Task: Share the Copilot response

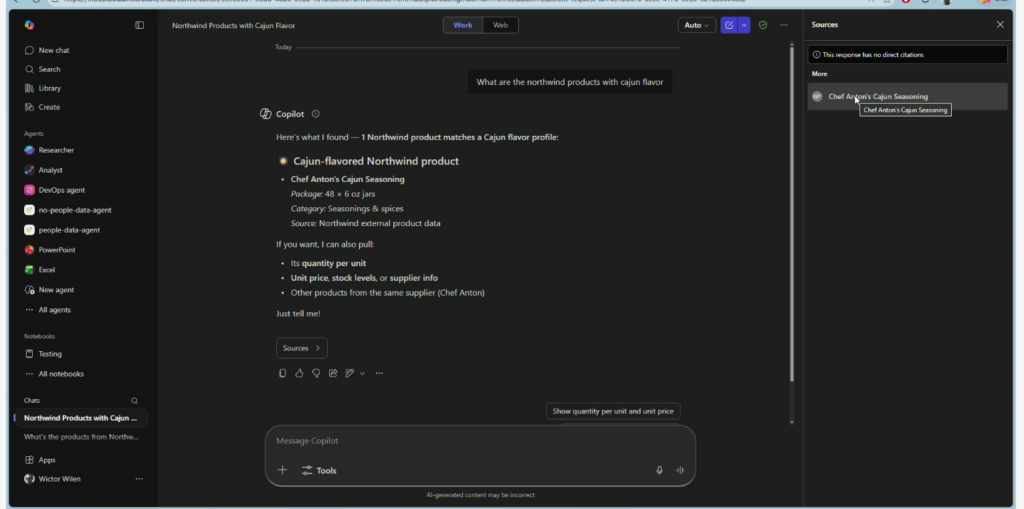Action: 333,373
